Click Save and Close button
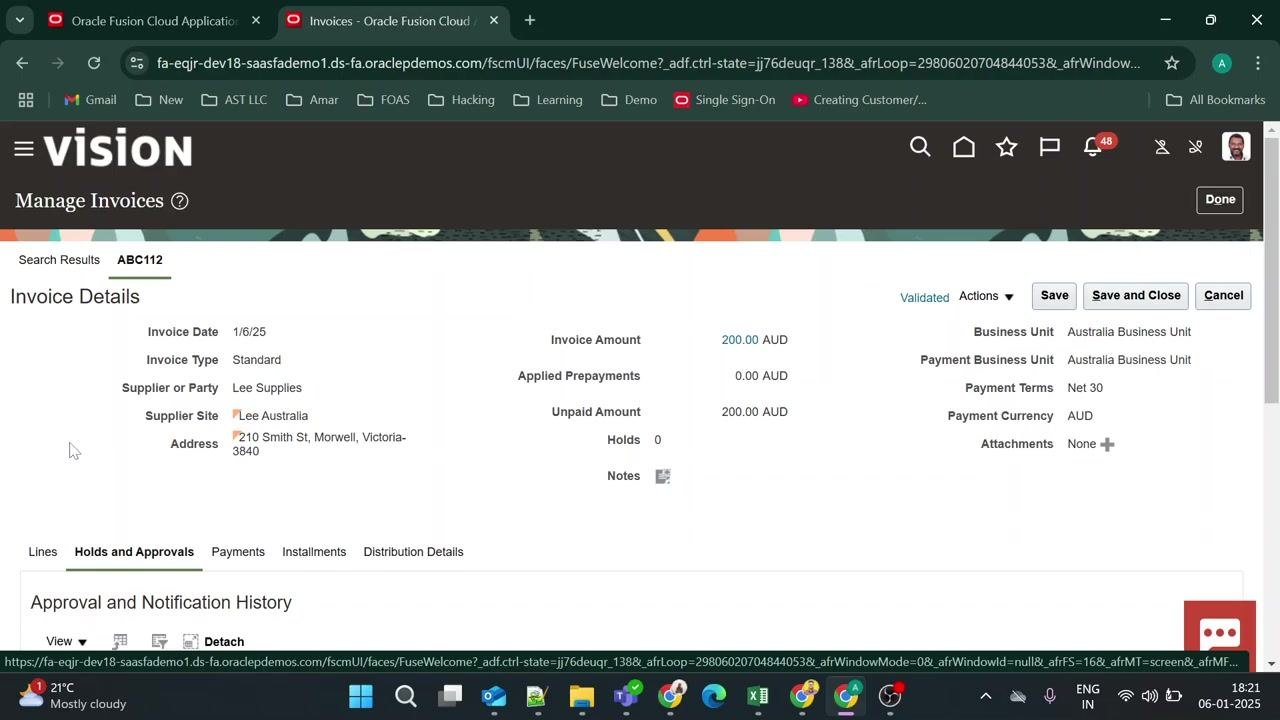The image size is (1280, 720). pyautogui.click(x=1136, y=296)
